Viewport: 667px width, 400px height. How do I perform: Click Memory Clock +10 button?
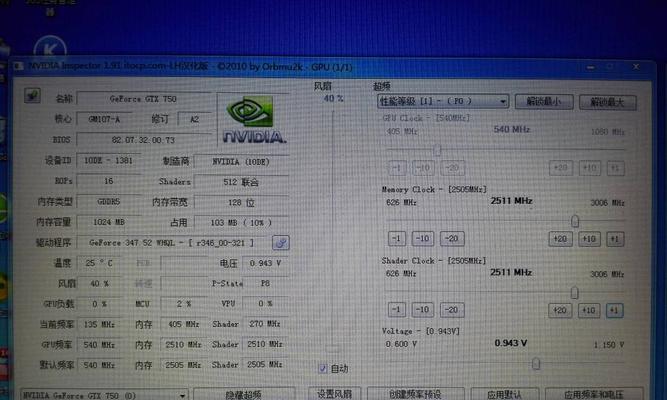589,239
